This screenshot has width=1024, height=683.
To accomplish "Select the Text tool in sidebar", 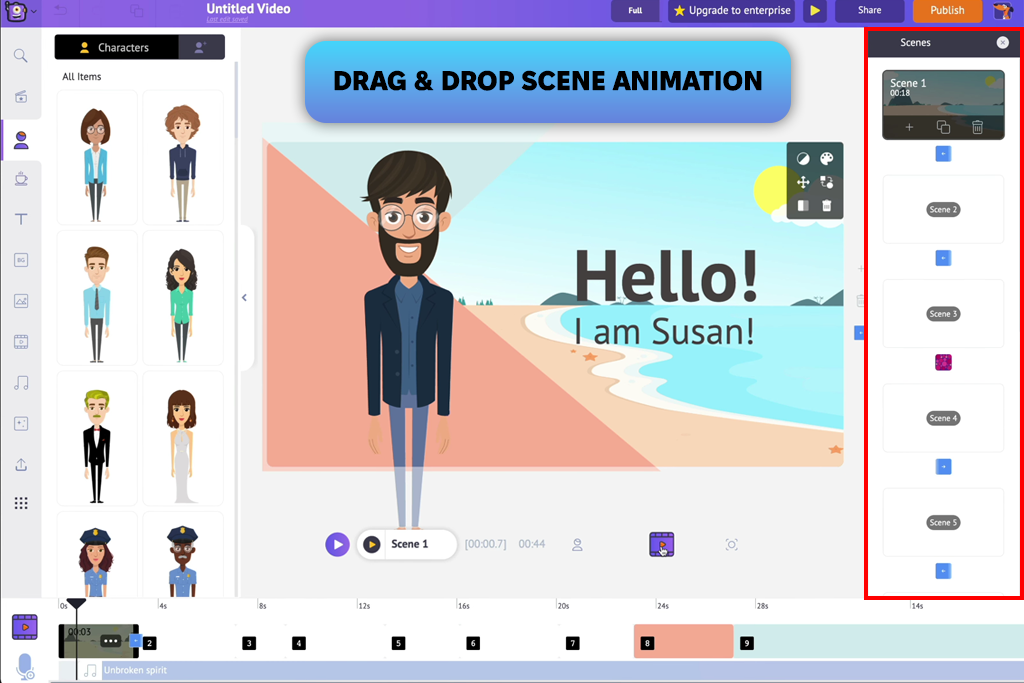I will 21,219.
